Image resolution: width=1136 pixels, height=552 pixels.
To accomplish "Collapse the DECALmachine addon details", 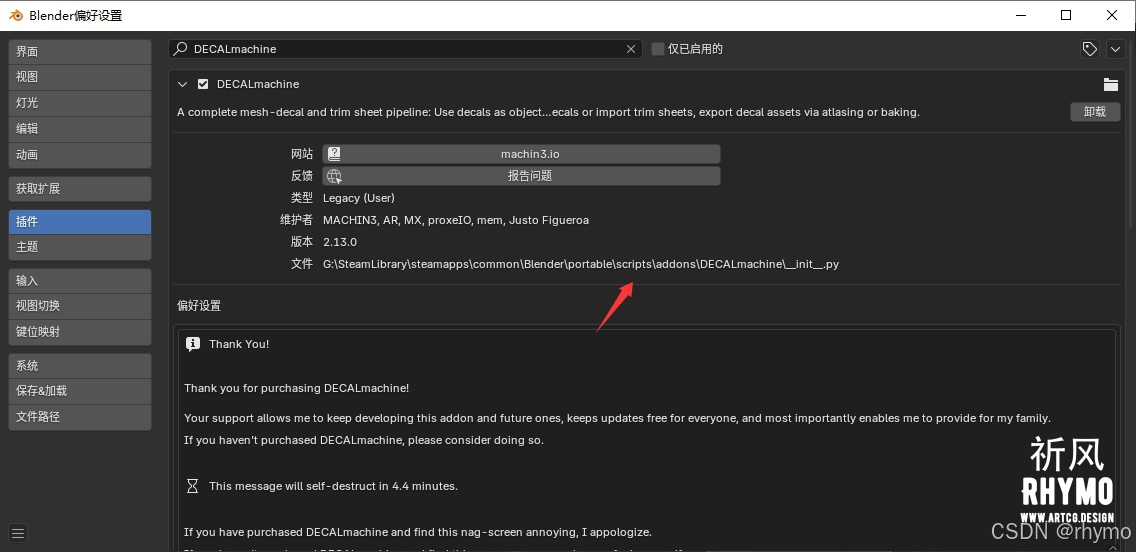I will [182, 84].
